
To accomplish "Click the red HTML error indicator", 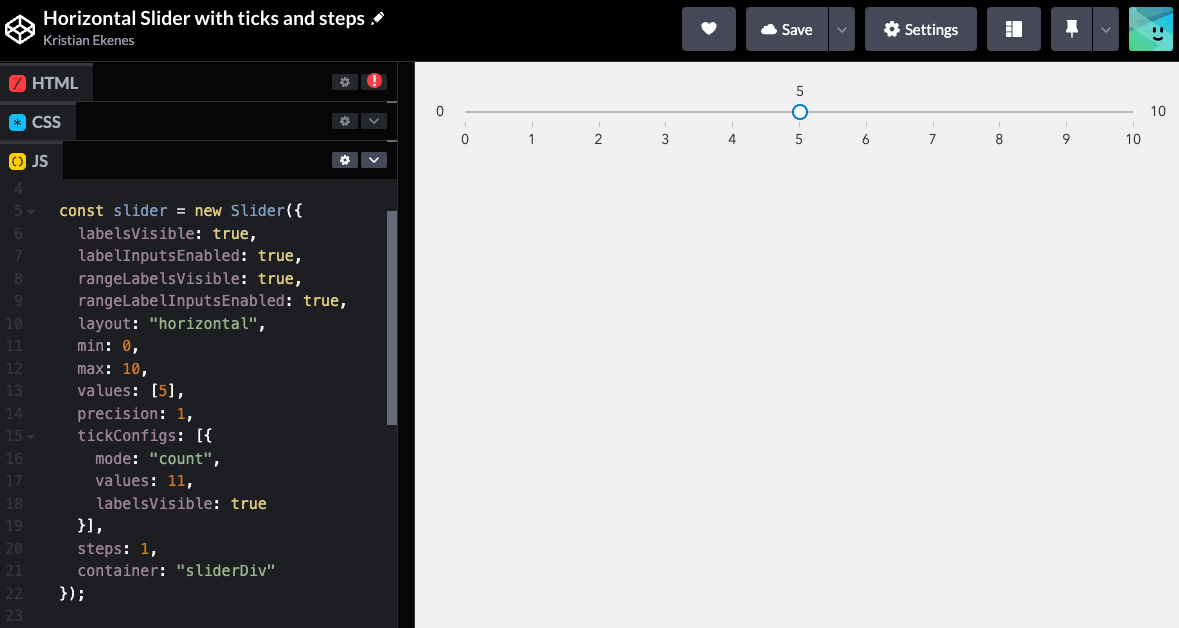I will point(373,81).
